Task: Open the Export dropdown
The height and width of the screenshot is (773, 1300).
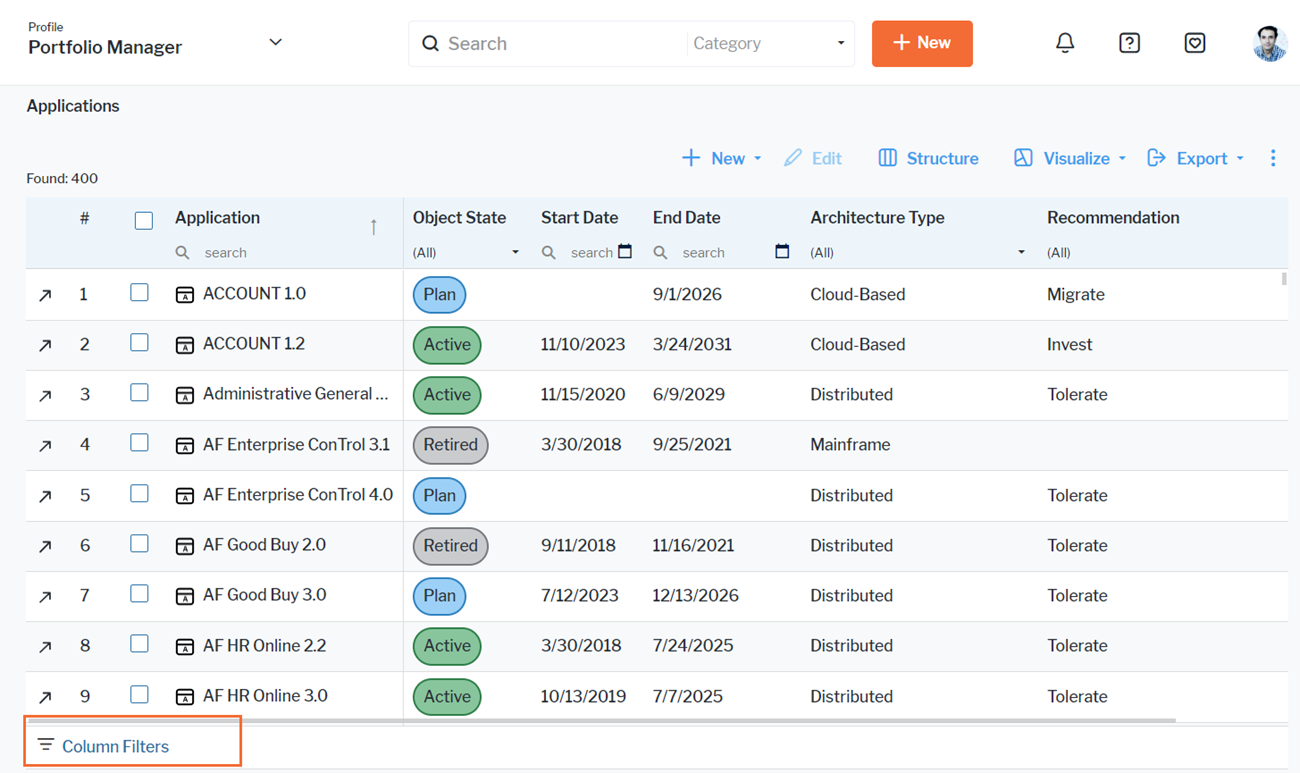Action: click(x=1195, y=158)
